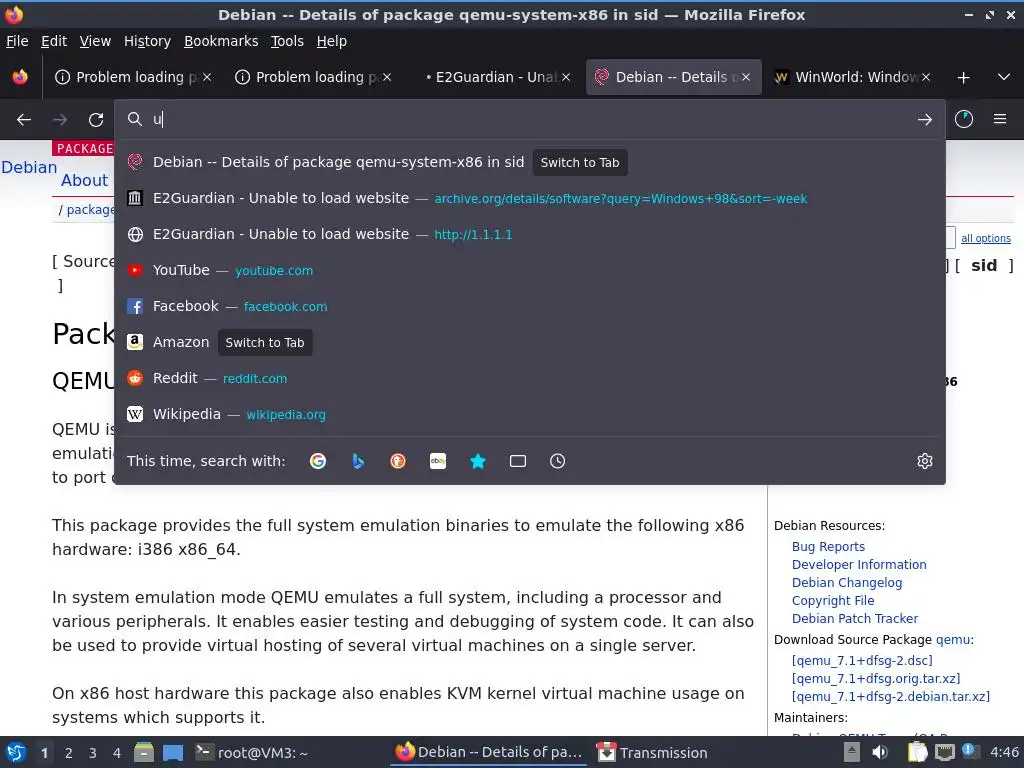1024x768 pixels.
Task: Open the Firefox application hamburger menu
Action: click(x=1000, y=119)
